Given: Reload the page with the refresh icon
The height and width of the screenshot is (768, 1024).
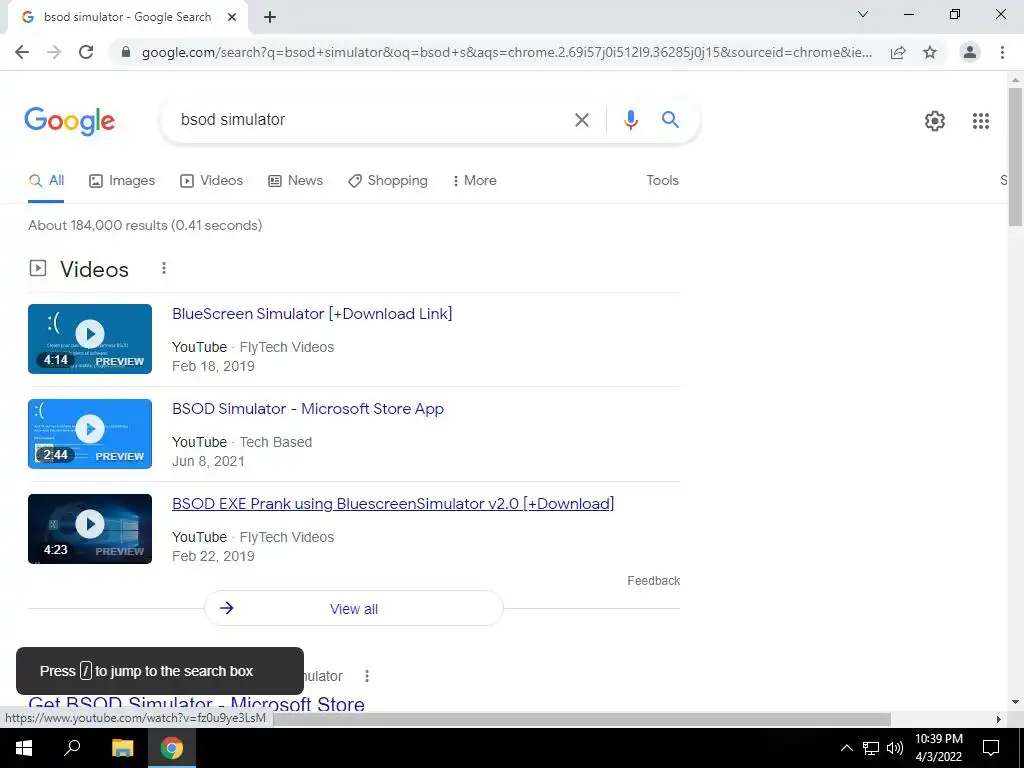Looking at the screenshot, I should tap(86, 52).
